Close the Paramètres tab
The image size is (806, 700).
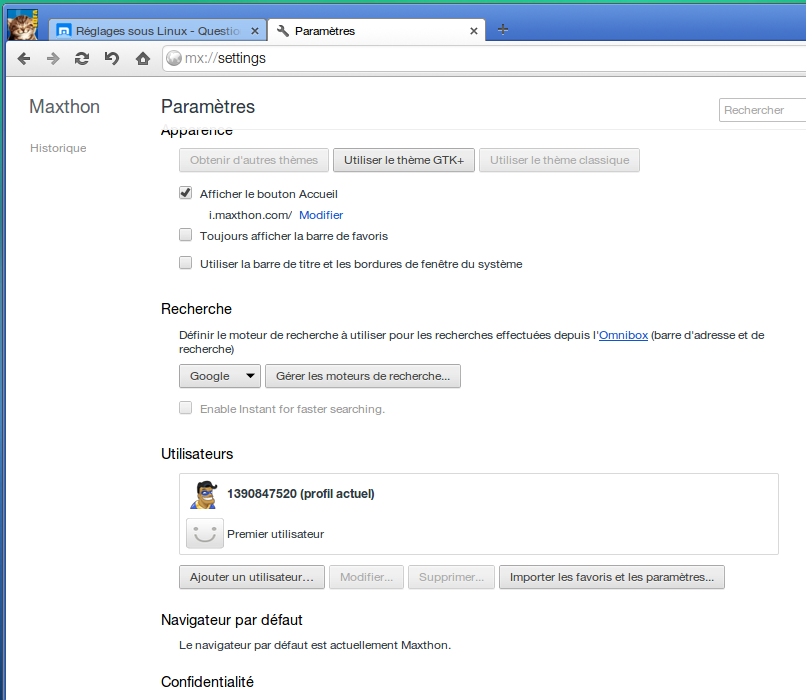(x=473, y=31)
